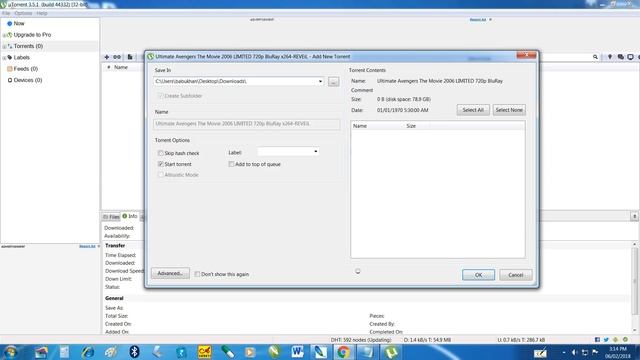The image size is (640, 360).
Task: Click Select All button
Action: pyautogui.click(x=473, y=110)
